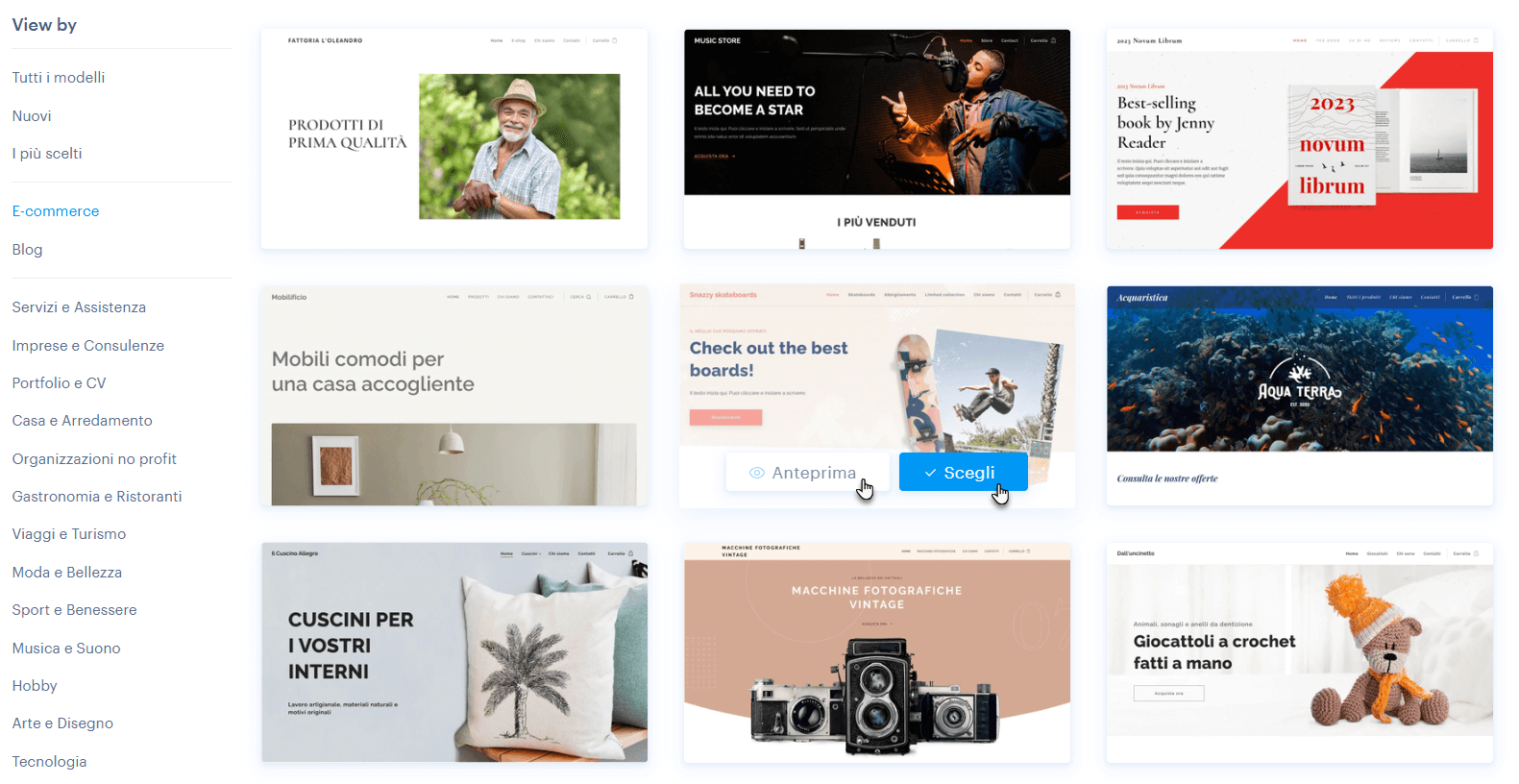The image size is (1519, 784).
Task: Open Gastronomia e Ristoranti category
Action: [97, 497]
